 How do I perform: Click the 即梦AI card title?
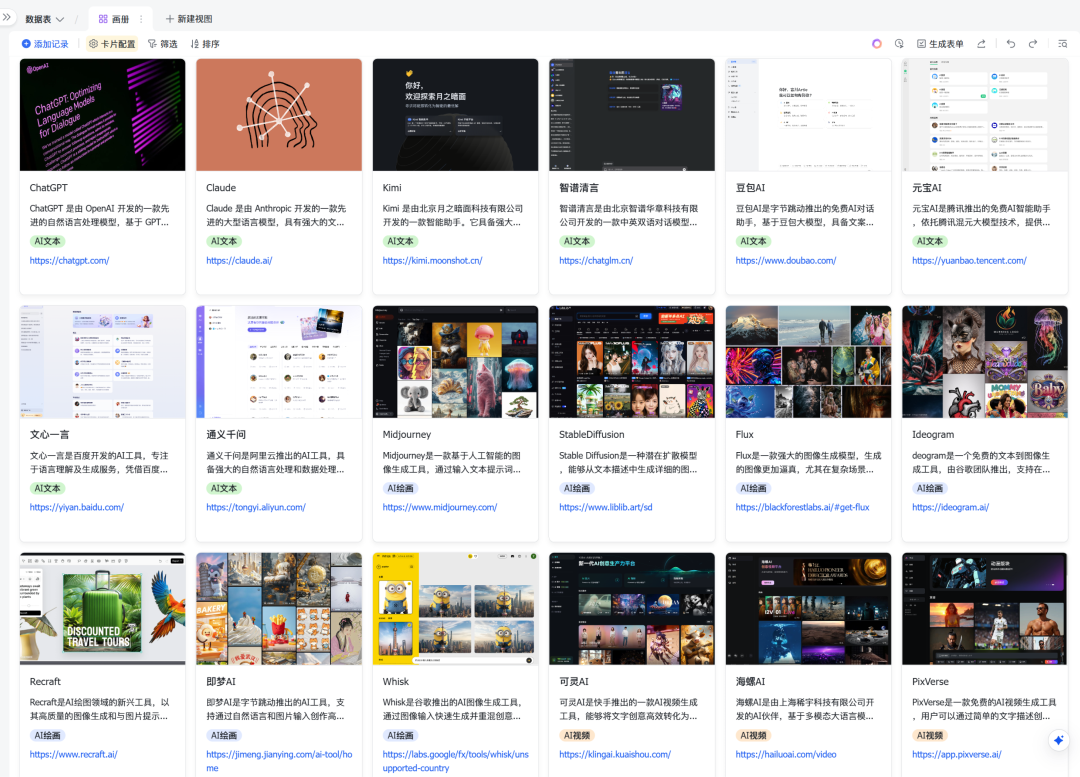tap(220, 681)
